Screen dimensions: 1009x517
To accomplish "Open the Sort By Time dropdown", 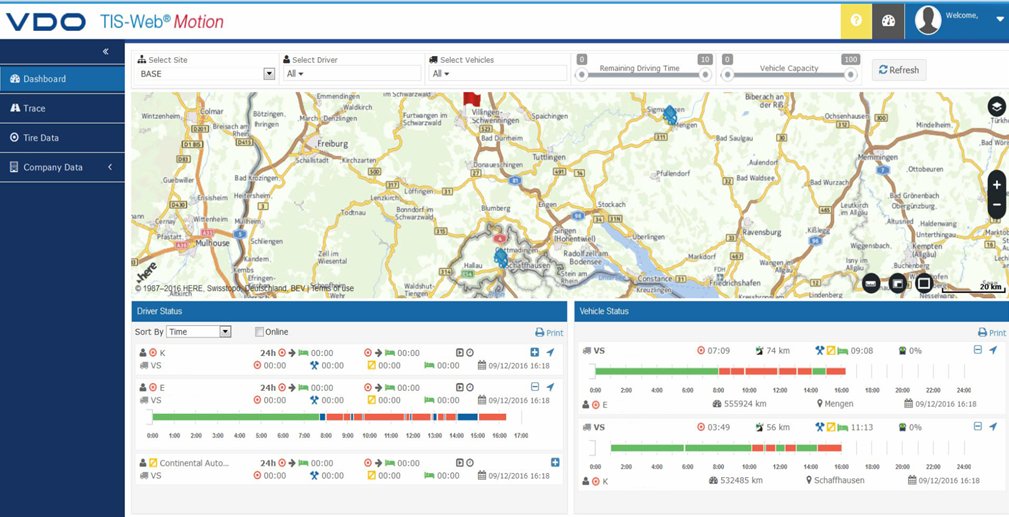I will pos(198,332).
